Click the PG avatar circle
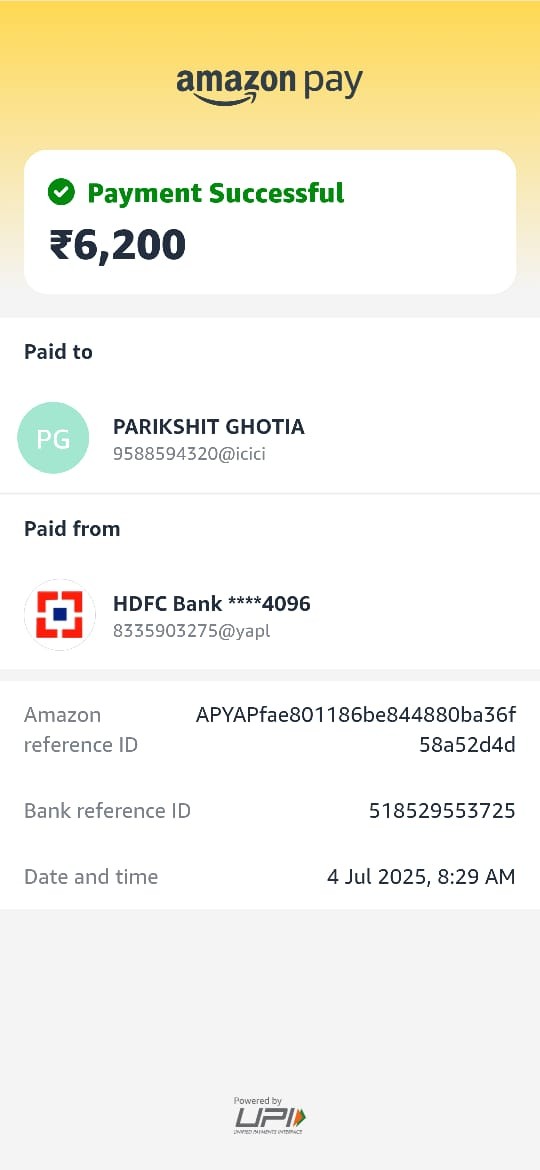 [53, 438]
